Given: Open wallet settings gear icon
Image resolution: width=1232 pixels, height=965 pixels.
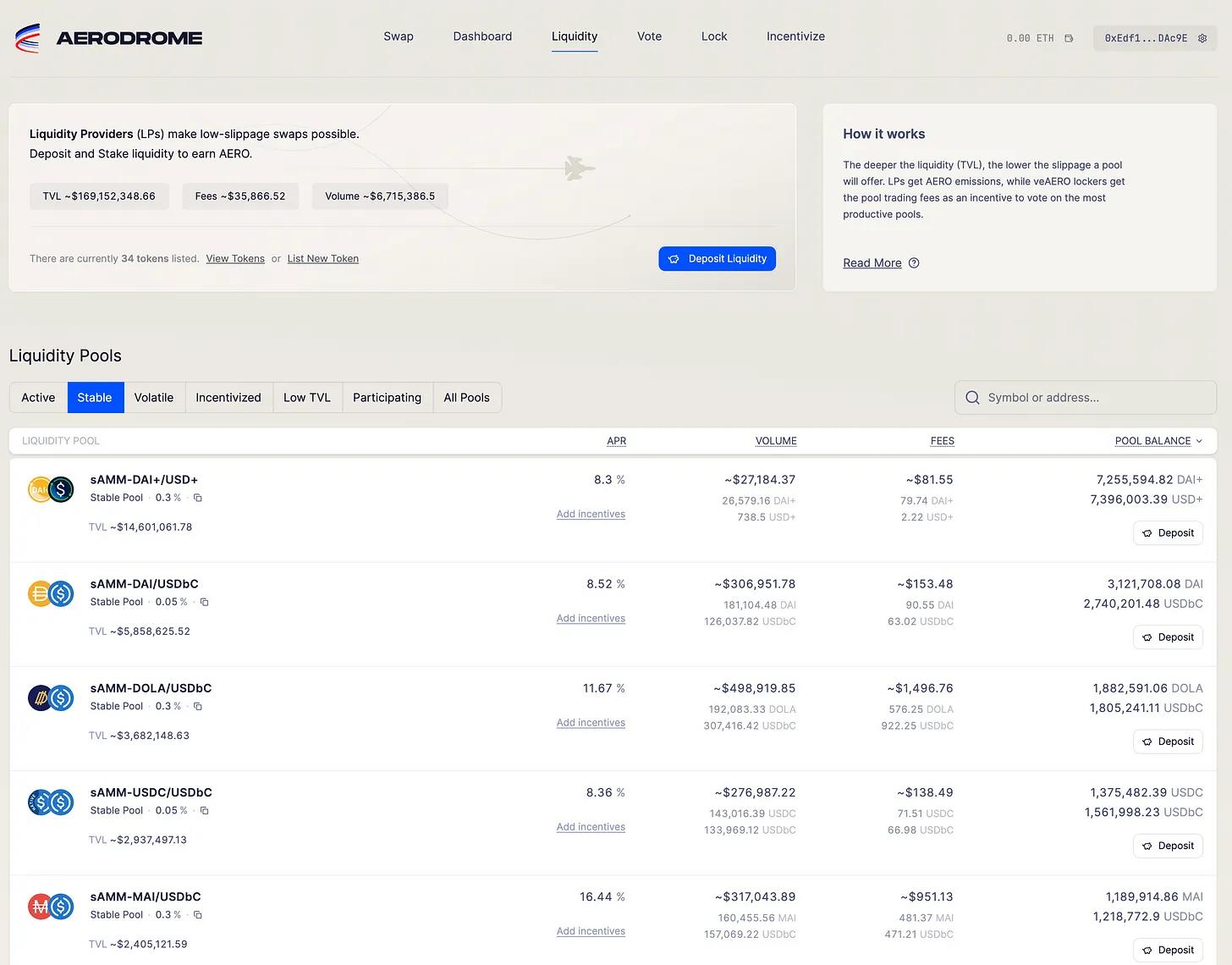Looking at the screenshot, I should click(1202, 38).
